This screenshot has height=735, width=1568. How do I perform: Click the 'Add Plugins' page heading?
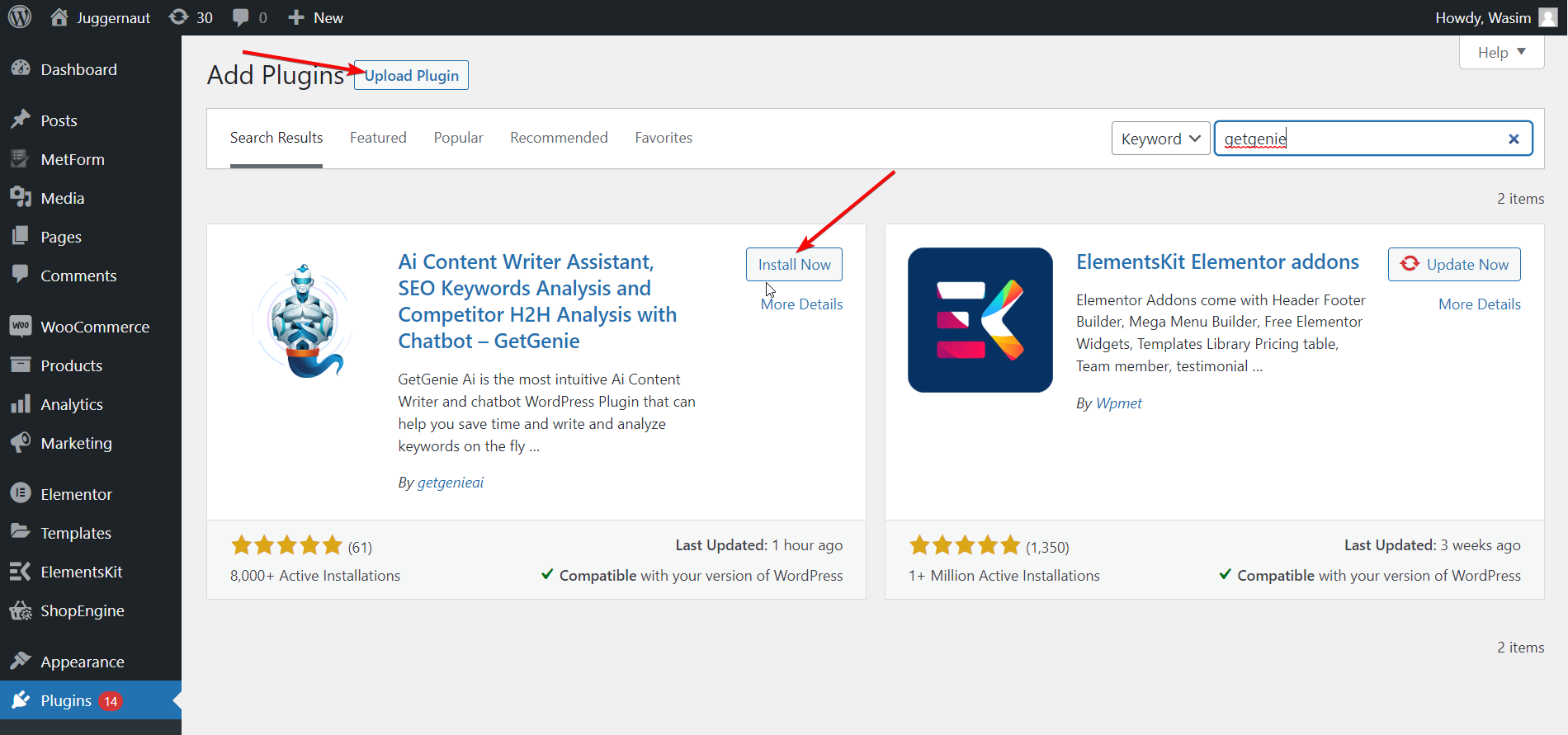(x=276, y=75)
